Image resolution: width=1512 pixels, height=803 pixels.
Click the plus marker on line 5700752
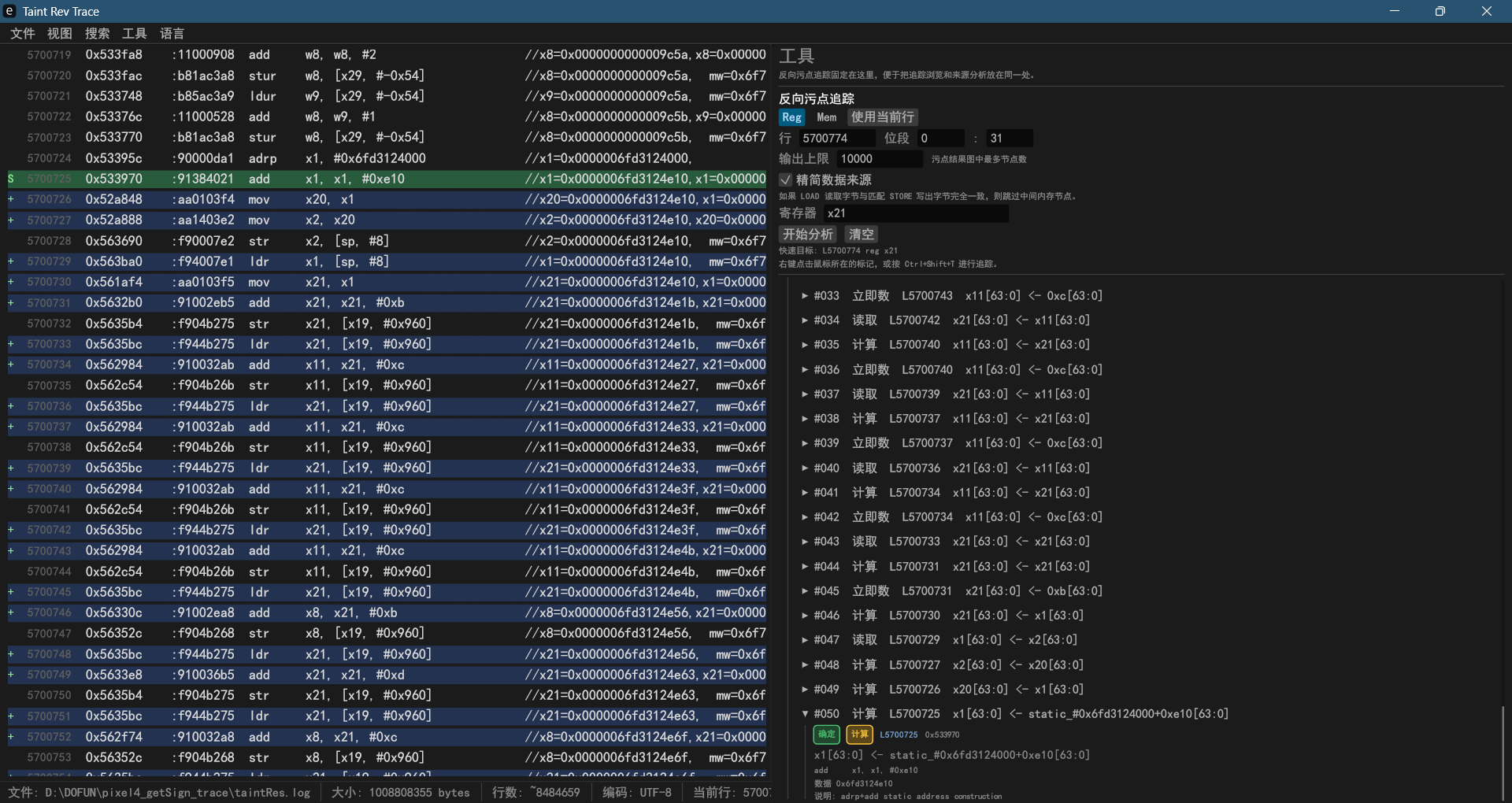(11, 737)
